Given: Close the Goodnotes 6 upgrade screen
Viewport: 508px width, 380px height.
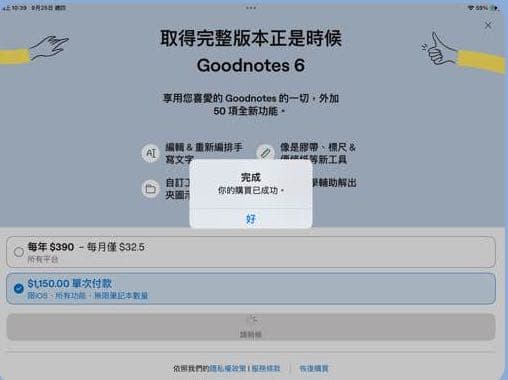Looking at the screenshot, I should point(488,25).
